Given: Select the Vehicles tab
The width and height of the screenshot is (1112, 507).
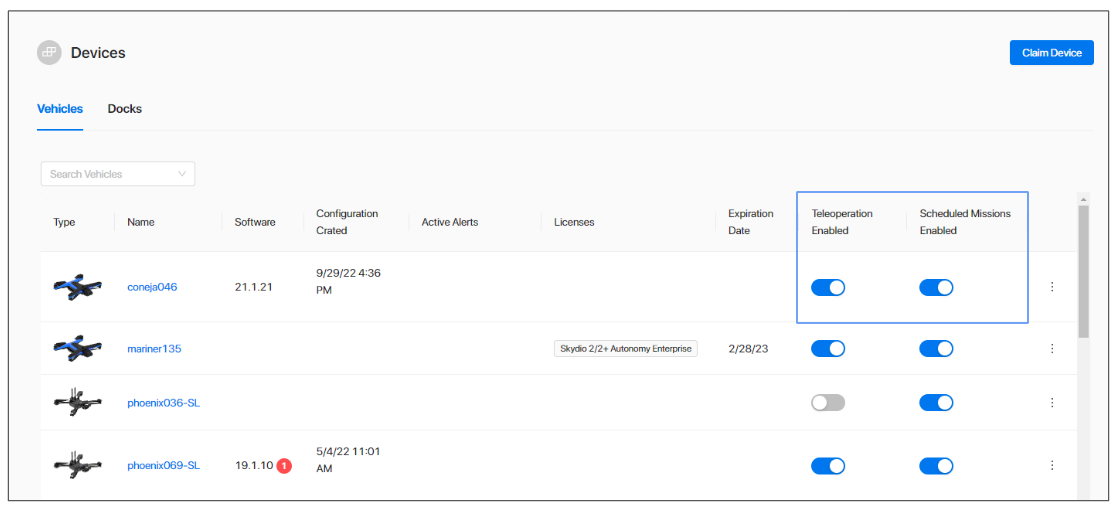Looking at the screenshot, I should click(60, 109).
